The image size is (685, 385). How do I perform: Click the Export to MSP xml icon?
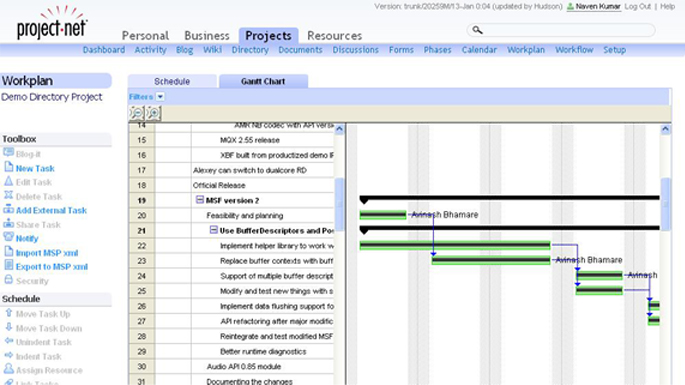tap(8, 265)
